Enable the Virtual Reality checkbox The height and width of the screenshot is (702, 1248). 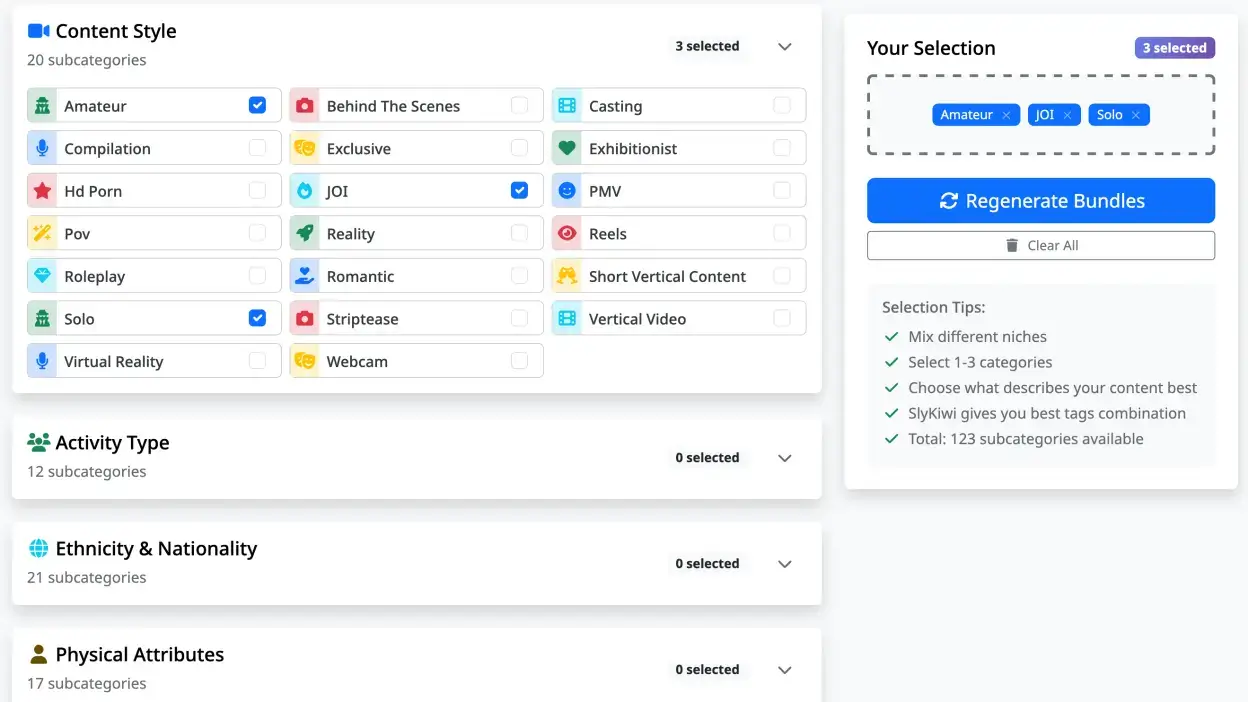click(257, 361)
